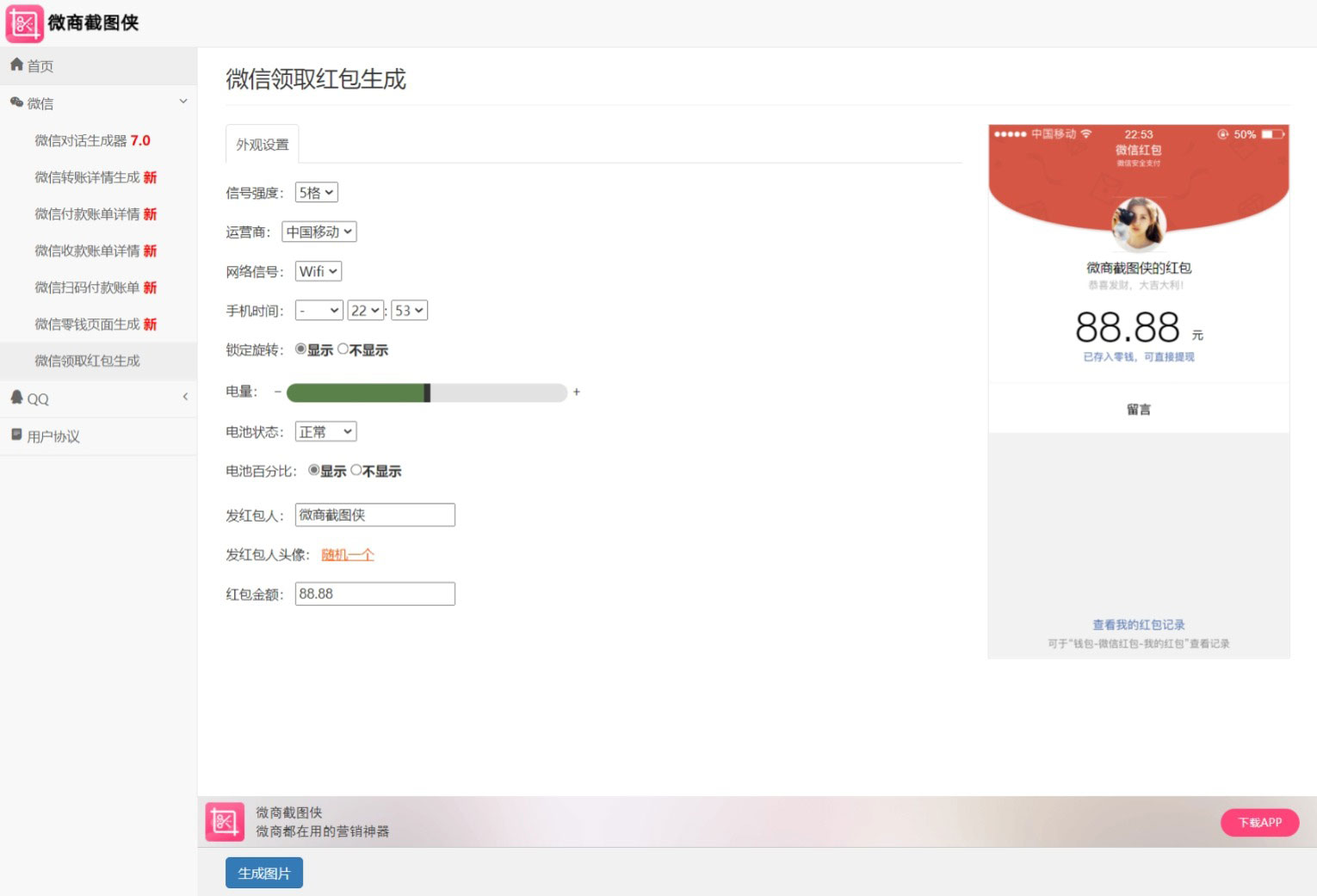
Task: Select 显示 radio for 电池百分比
Action: pos(313,470)
